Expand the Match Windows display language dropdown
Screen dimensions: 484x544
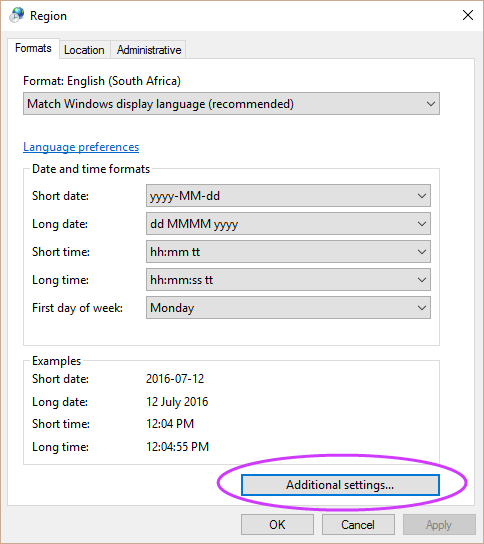pyautogui.click(x=231, y=104)
